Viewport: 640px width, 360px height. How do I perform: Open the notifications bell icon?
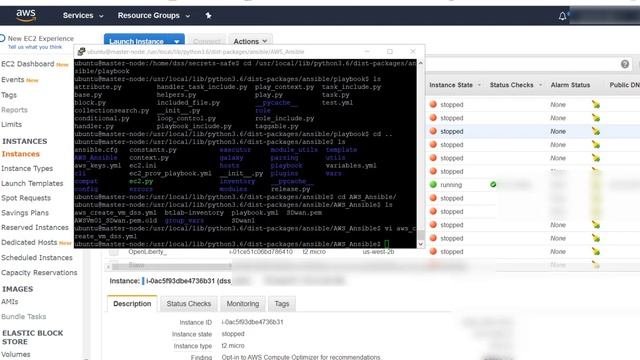(562, 16)
